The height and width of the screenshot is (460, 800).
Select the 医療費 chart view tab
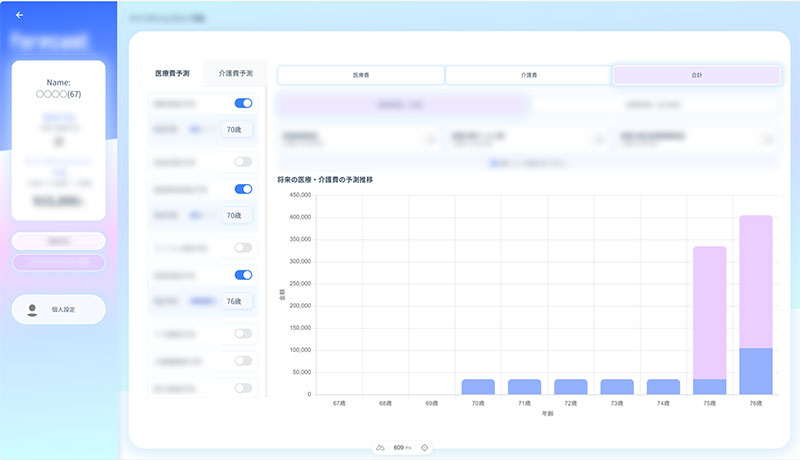point(361,75)
